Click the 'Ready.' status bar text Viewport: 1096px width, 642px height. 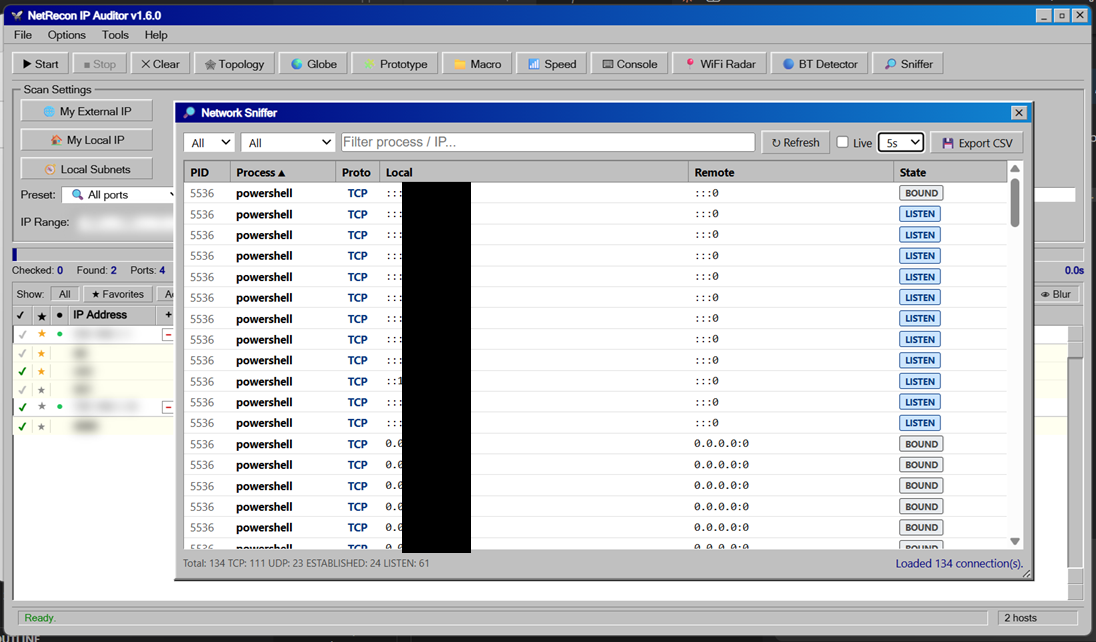point(40,618)
